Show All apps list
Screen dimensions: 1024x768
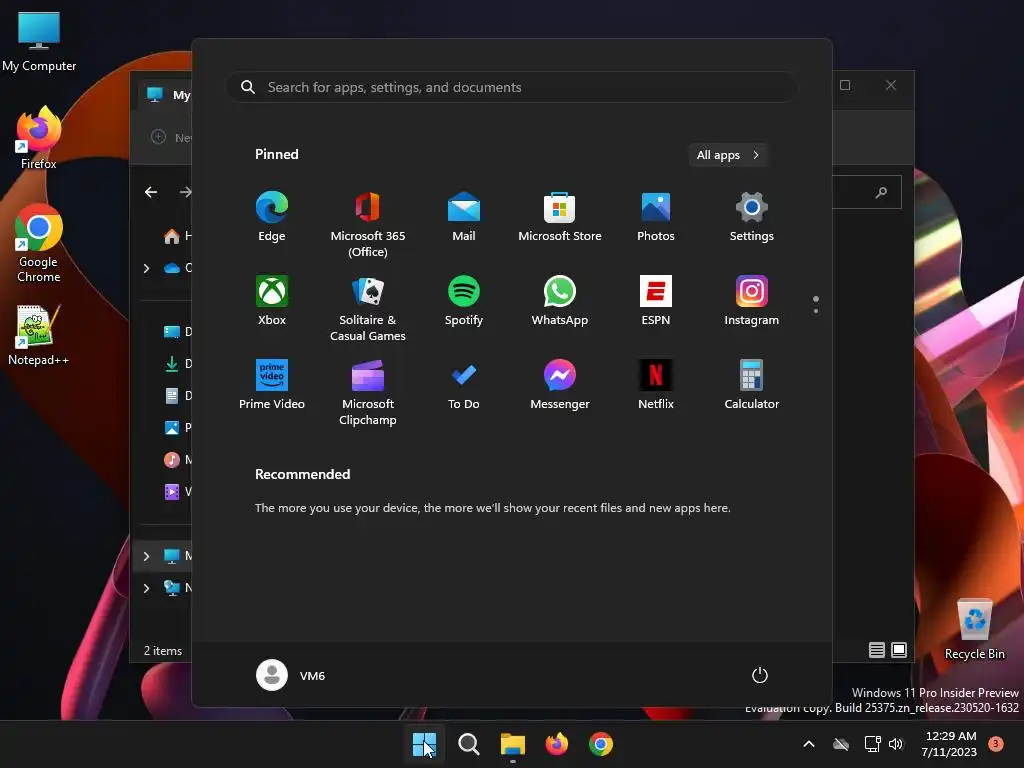(728, 155)
